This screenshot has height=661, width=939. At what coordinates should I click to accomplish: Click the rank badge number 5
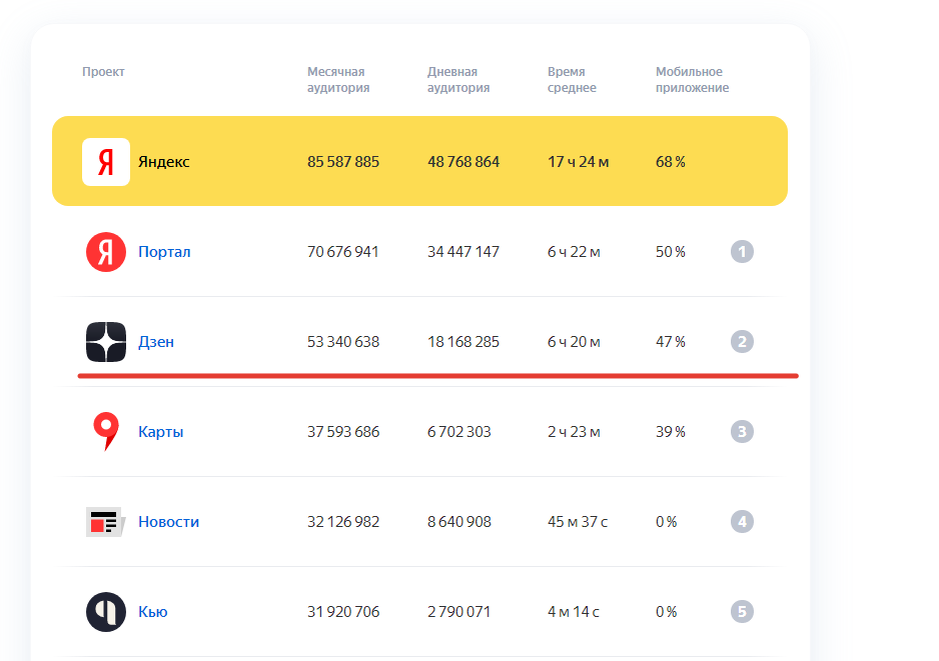pyautogui.click(x=741, y=612)
